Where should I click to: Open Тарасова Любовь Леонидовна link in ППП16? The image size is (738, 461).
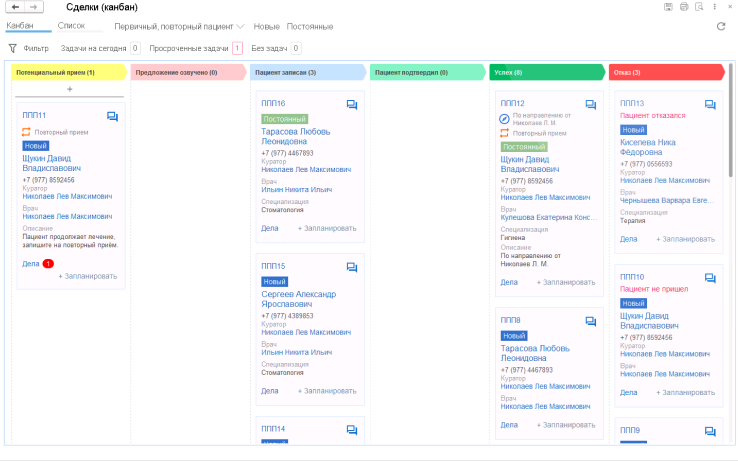[x=296, y=137]
